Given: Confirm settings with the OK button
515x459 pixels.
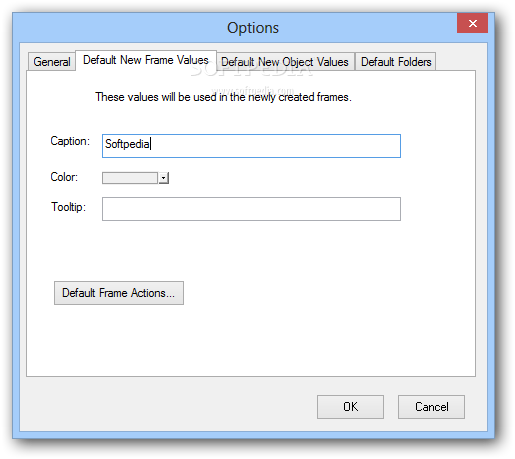Looking at the screenshot, I should 350,407.
